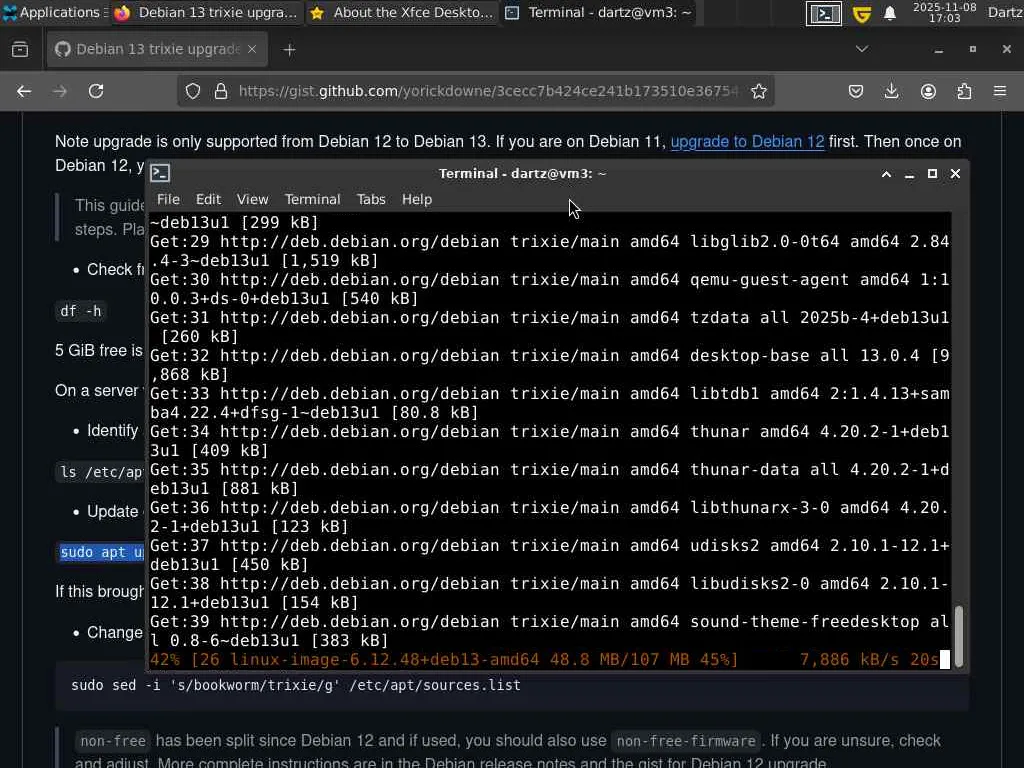Open the Firefox downloads panel

click(x=891, y=91)
